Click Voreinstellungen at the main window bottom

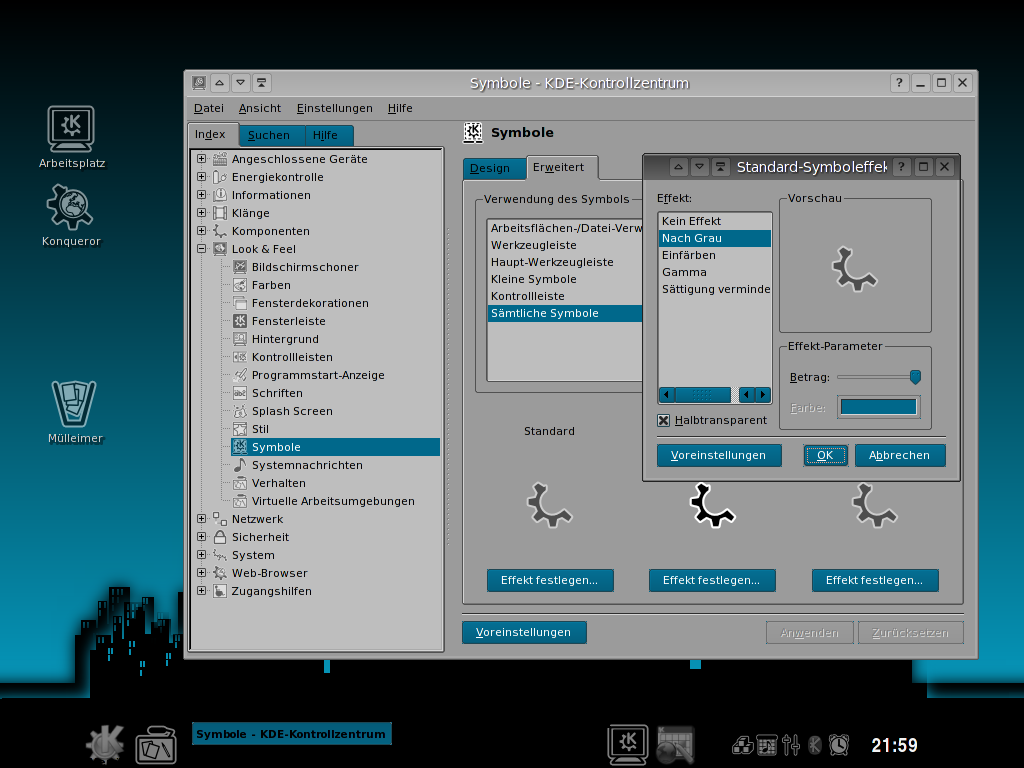coord(523,632)
